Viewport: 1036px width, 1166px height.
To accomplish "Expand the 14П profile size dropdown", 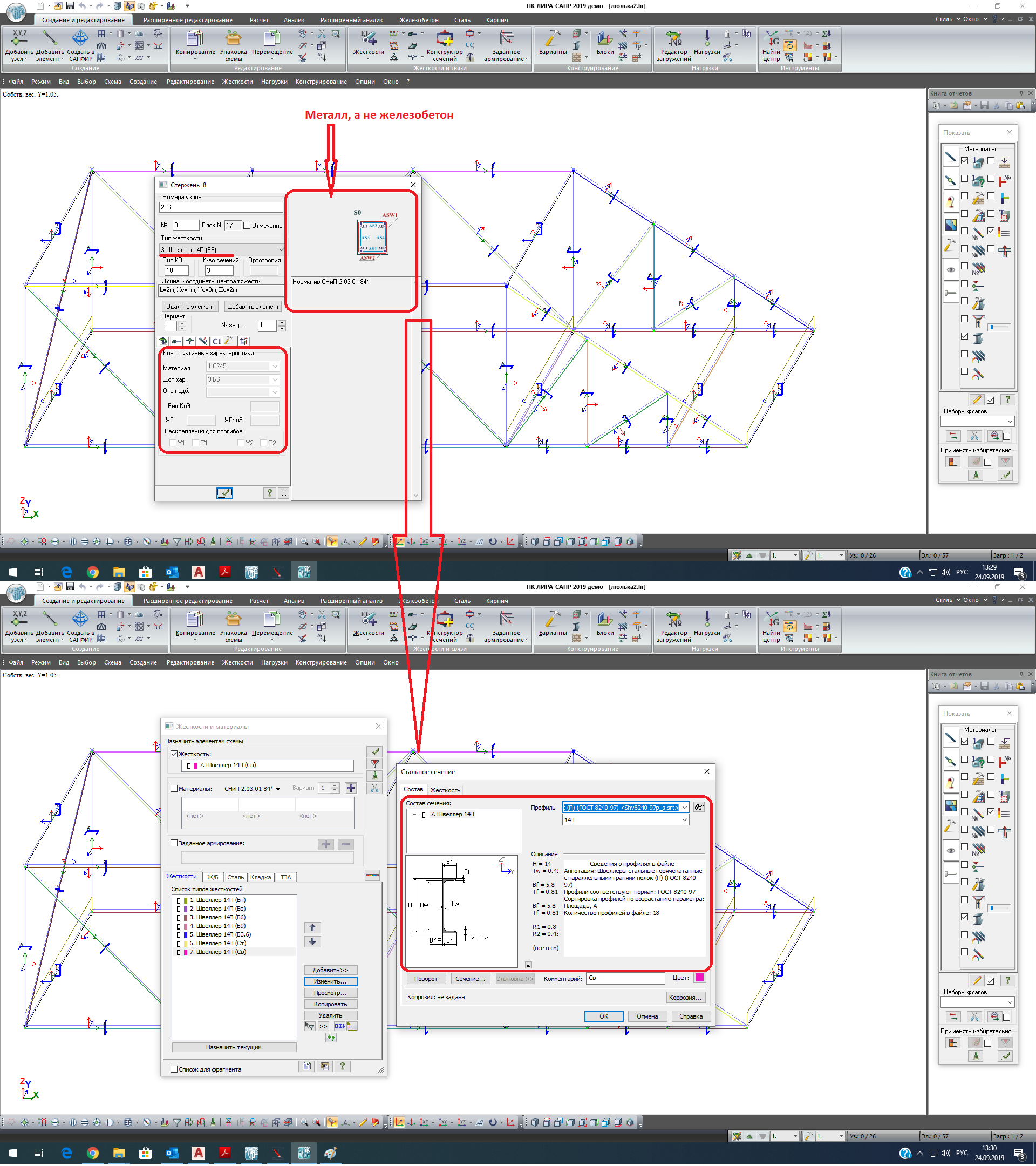I will 685,820.
